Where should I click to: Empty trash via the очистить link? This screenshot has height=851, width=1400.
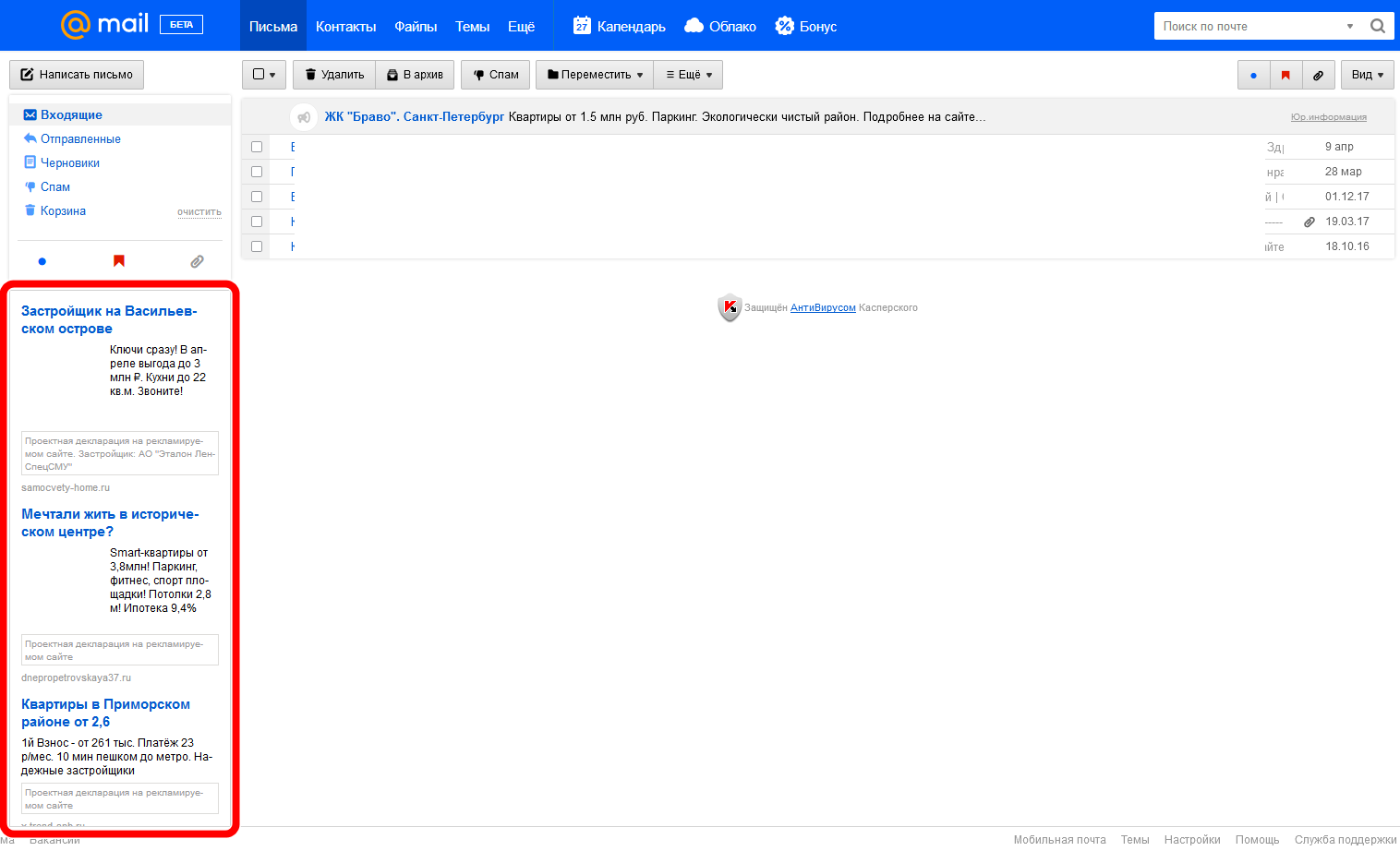pyautogui.click(x=199, y=211)
